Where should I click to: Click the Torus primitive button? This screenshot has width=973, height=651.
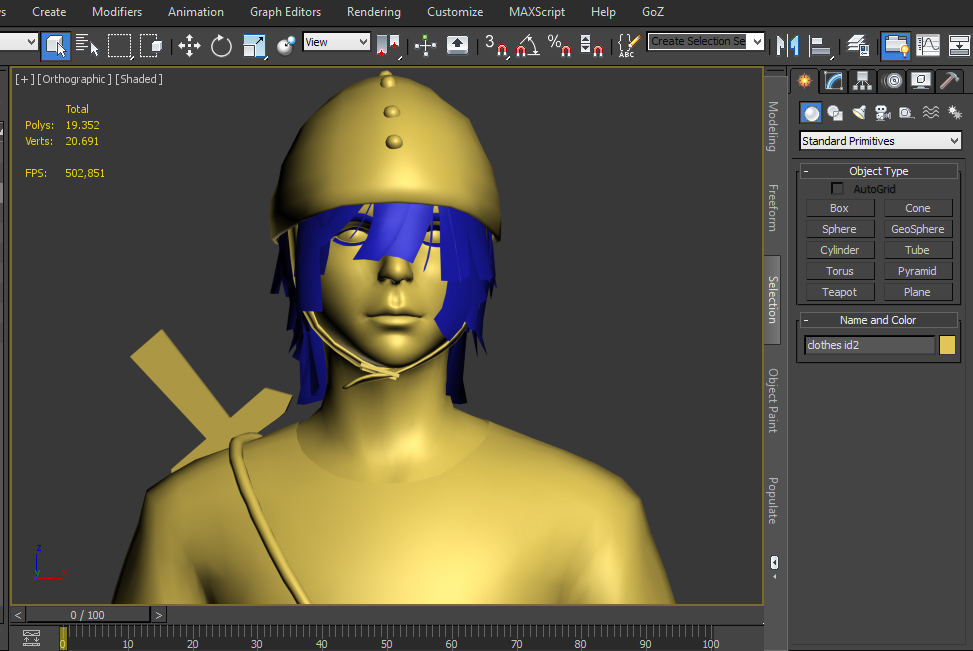[840, 271]
